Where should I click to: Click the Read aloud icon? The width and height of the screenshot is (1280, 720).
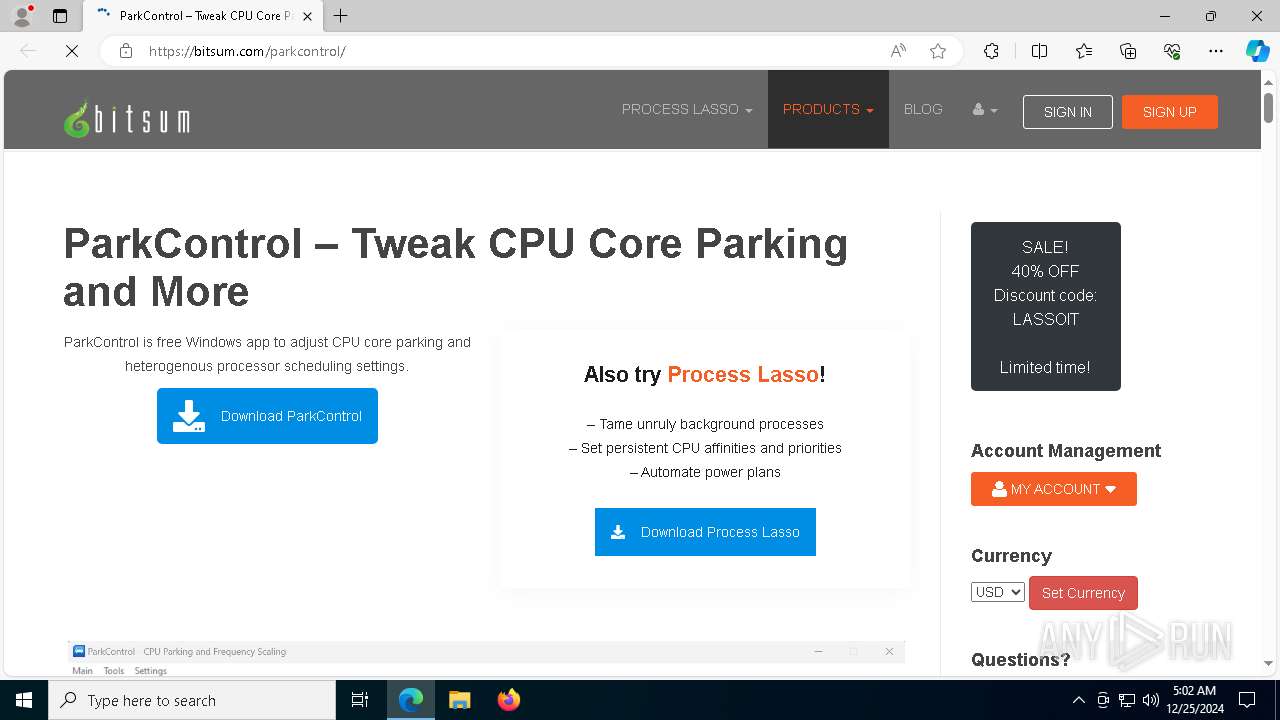pos(898,51)
